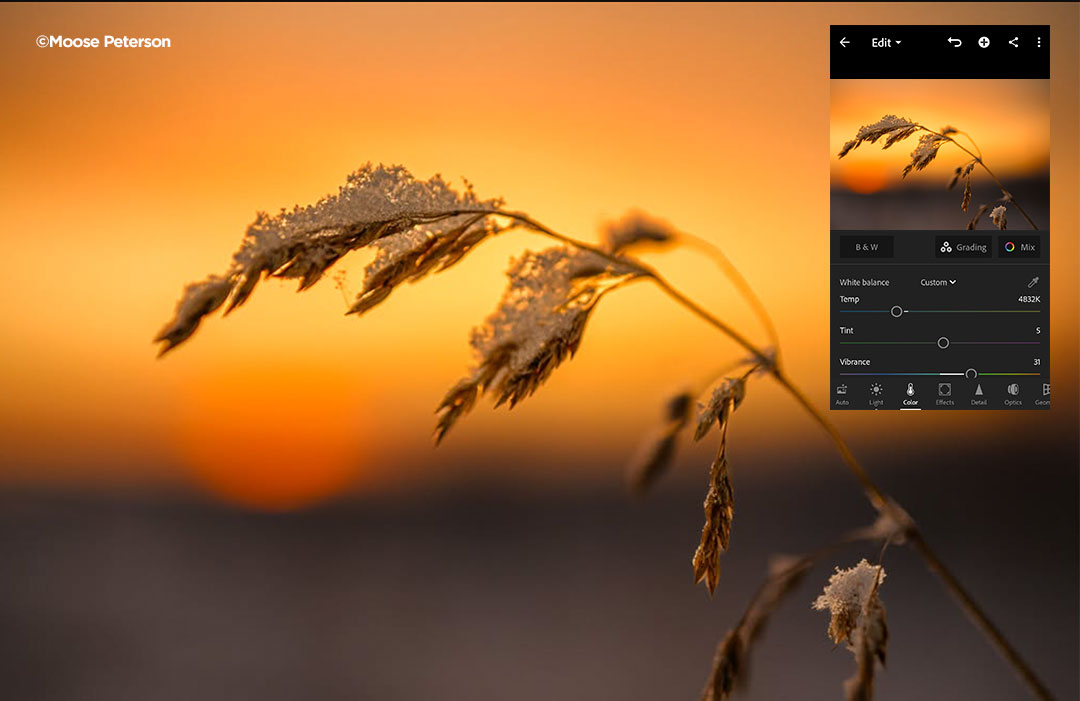
Task: Select the Auto tab
Action: click(x=842, y=395)
